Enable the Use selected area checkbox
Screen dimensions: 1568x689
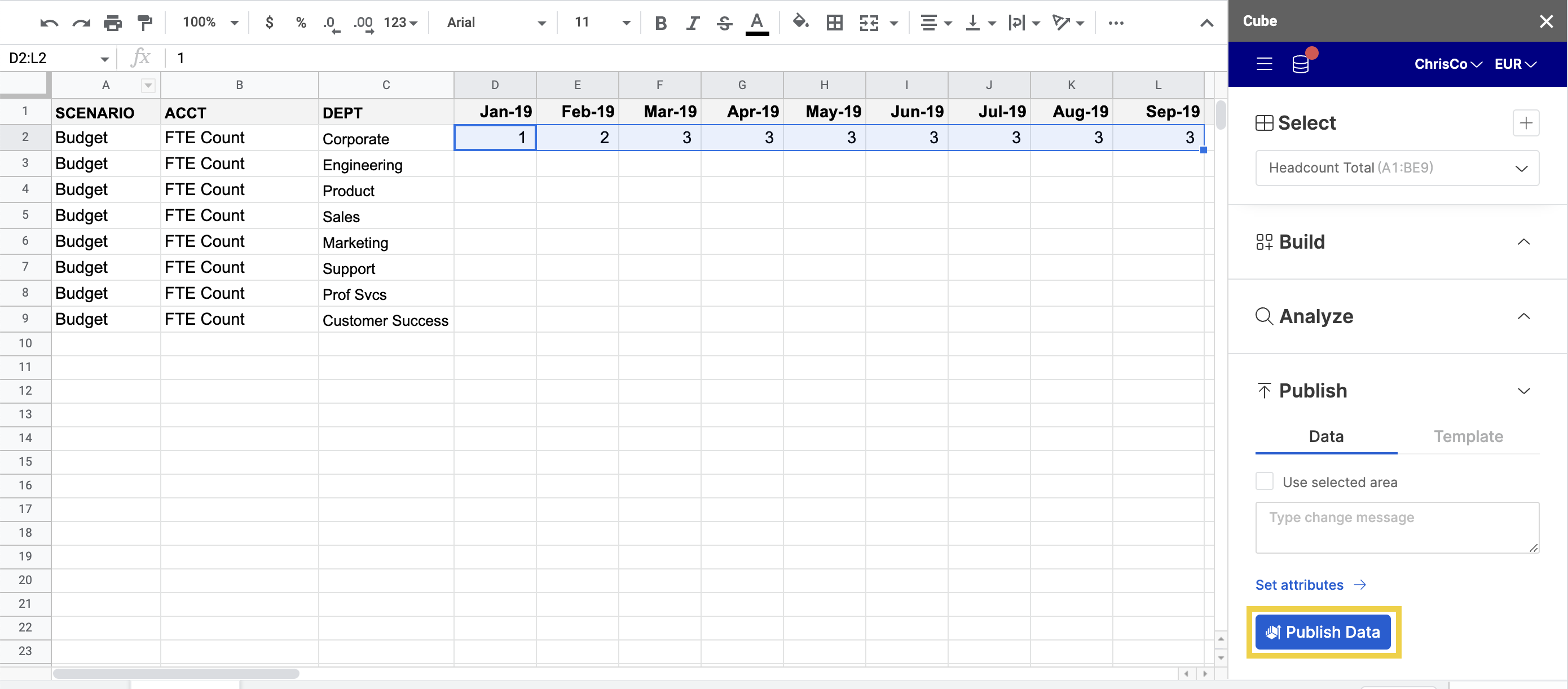click(1264, 481)
